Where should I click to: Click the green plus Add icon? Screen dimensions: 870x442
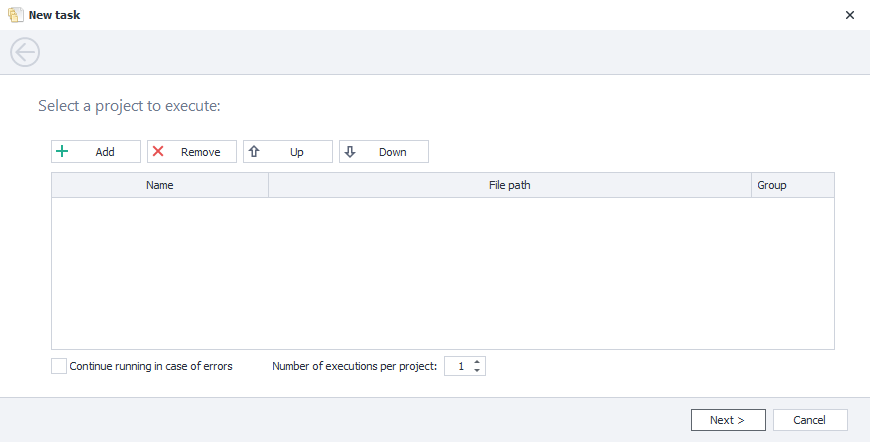(x=62, y=152)
